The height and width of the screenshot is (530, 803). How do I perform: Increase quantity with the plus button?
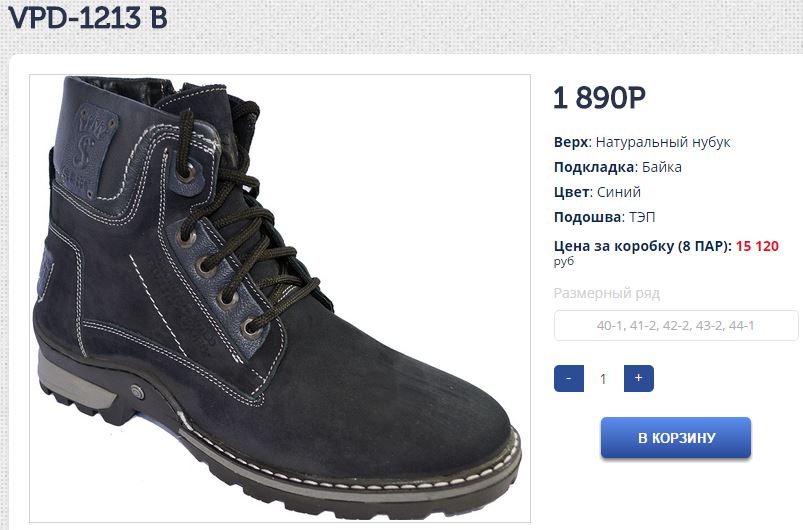coord(639,378)
